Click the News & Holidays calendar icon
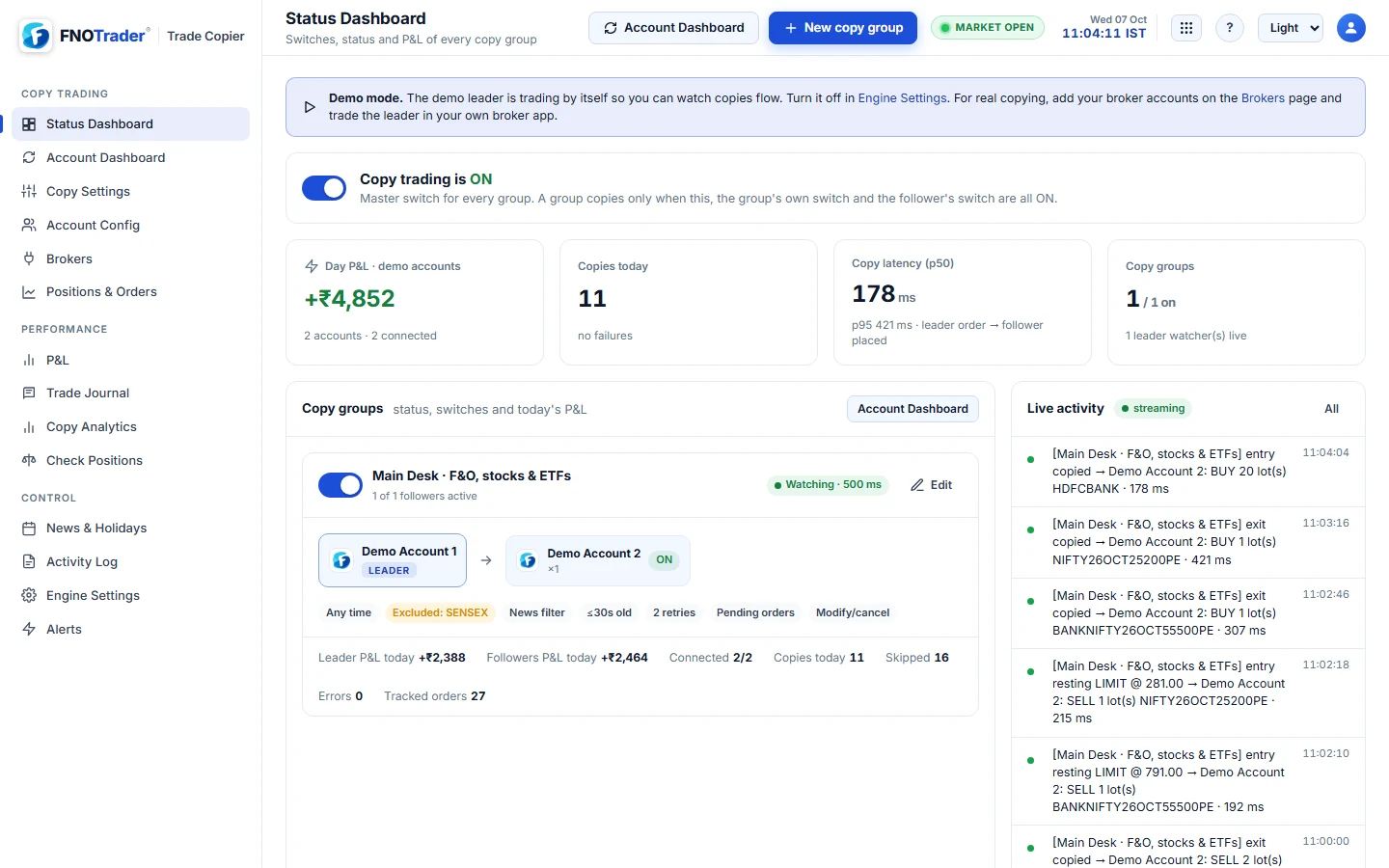The image size is (1389, 868). [x=29, y=529]
